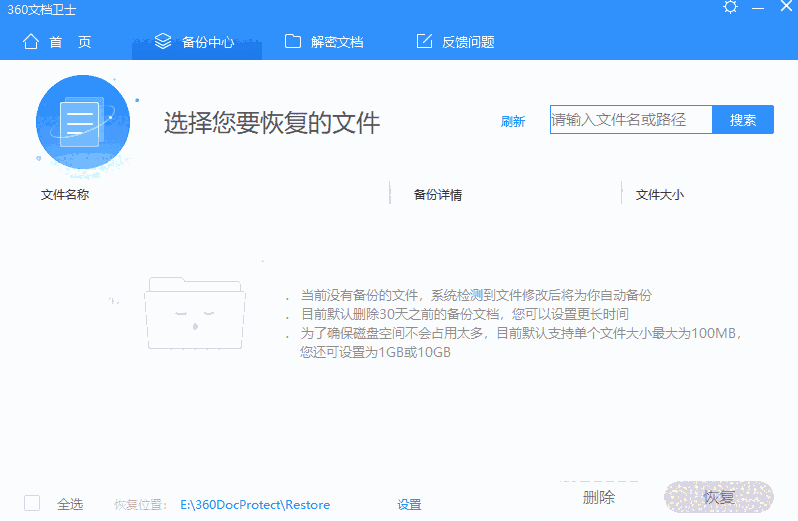
Task: Click the 删除 delete button
Action: point(599,497)
